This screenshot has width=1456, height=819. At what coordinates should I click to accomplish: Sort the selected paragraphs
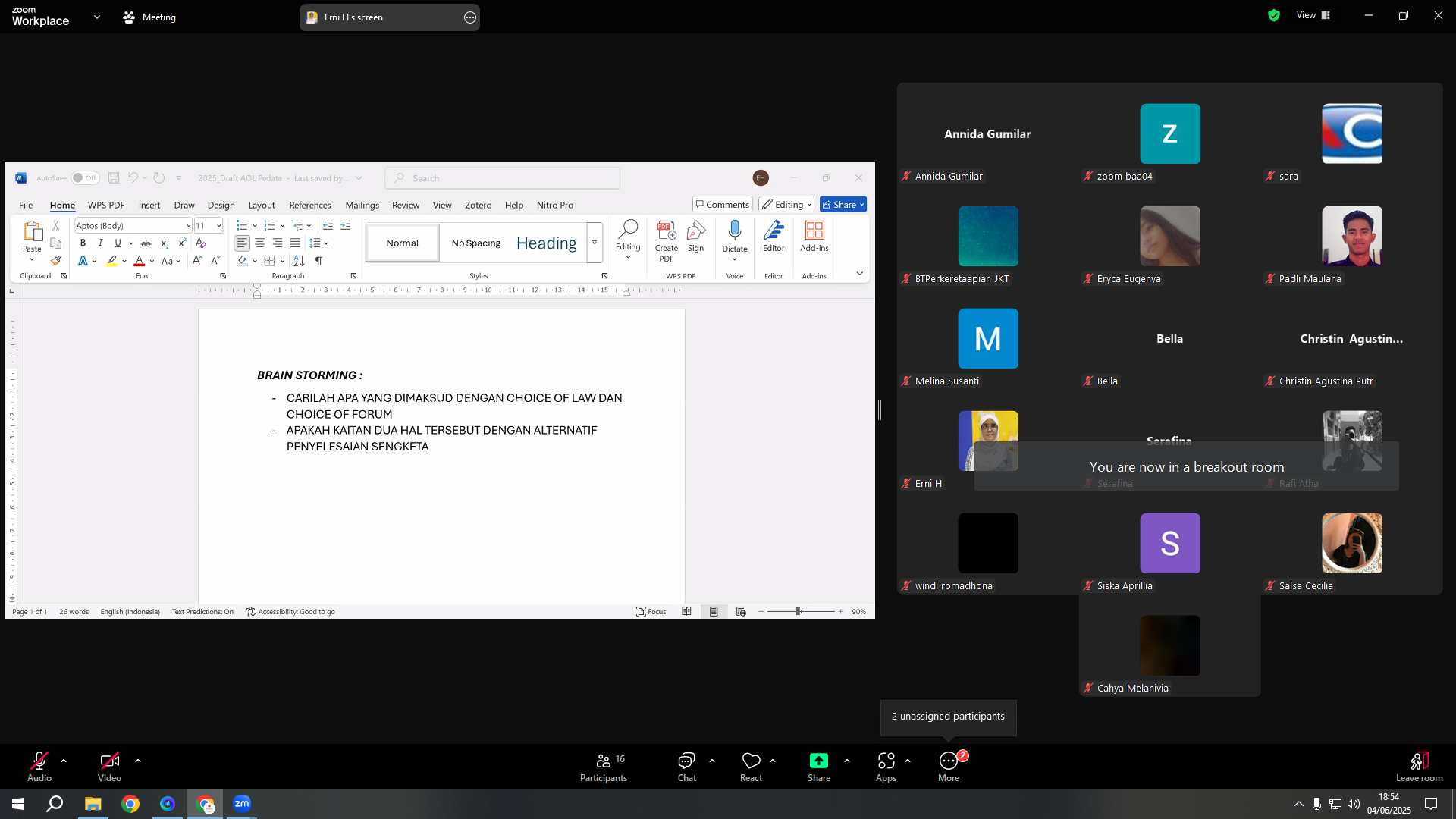click(x=299, y=261)
